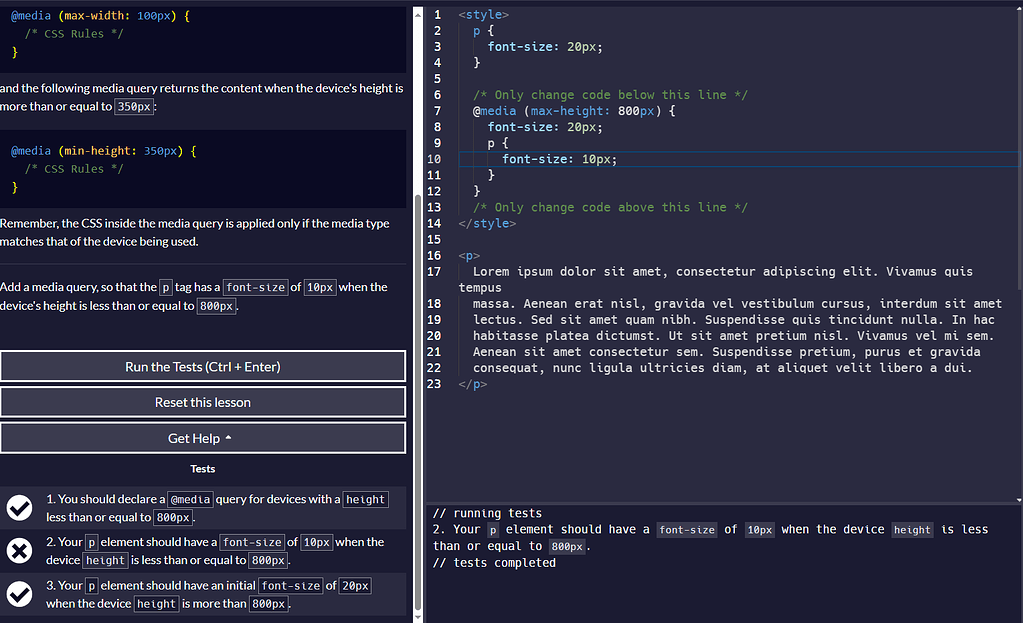This screenshot has width=1023, height=623.
Task: Click Reset this lesson
Action: click(202, 402)
